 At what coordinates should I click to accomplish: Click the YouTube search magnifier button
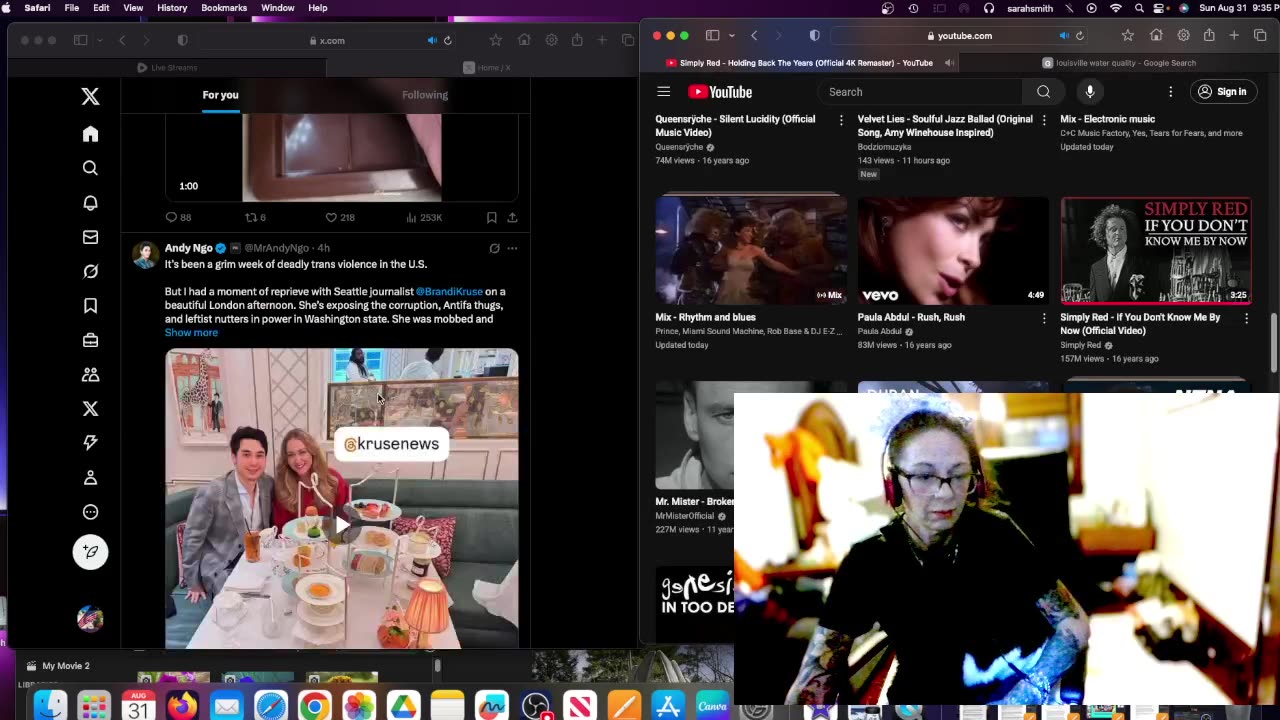coord(1043,92)
